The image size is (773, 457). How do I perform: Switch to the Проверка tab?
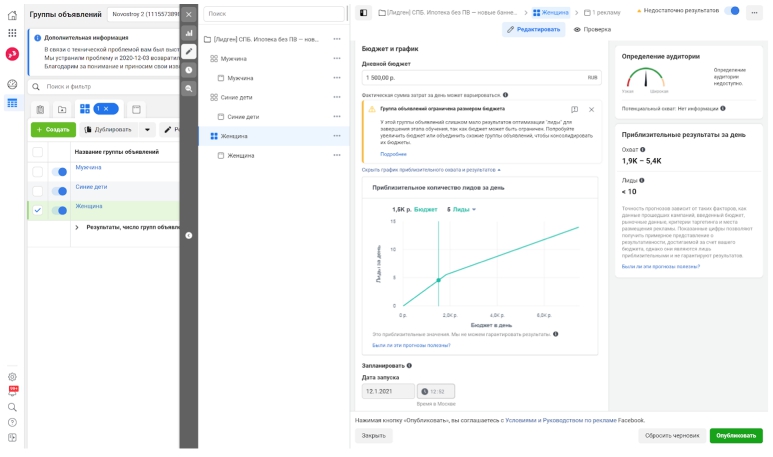click(x=592, y=30)
